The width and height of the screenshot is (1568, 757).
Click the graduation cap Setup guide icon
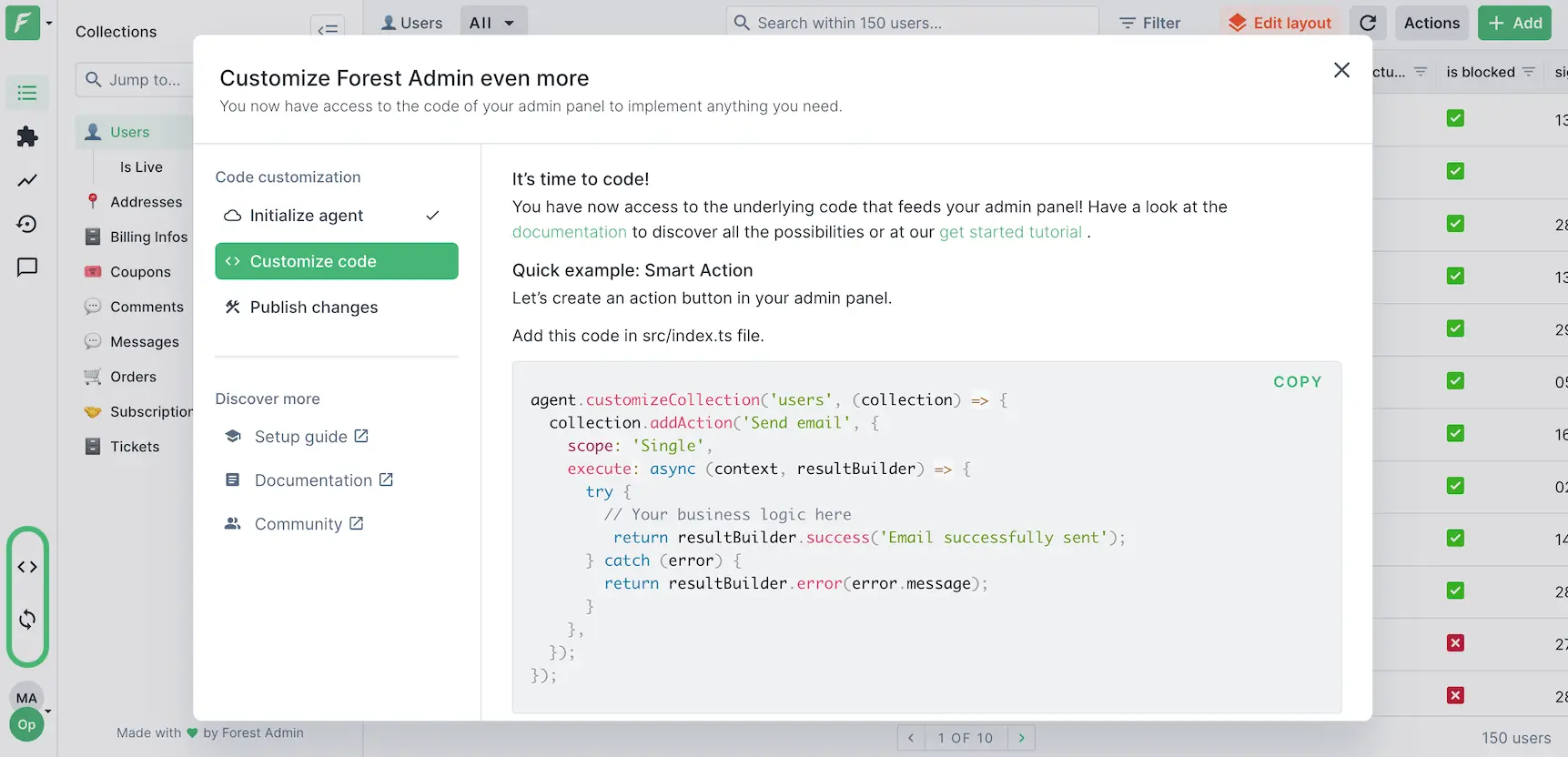[x=233, y=436]
